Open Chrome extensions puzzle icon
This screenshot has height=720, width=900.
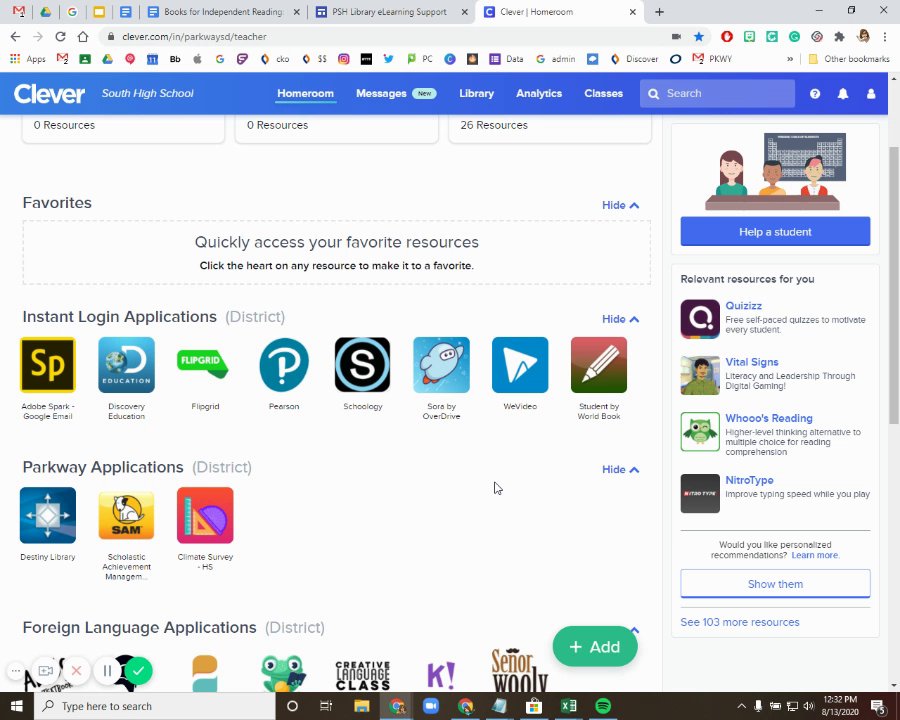[x=839, y=37]
